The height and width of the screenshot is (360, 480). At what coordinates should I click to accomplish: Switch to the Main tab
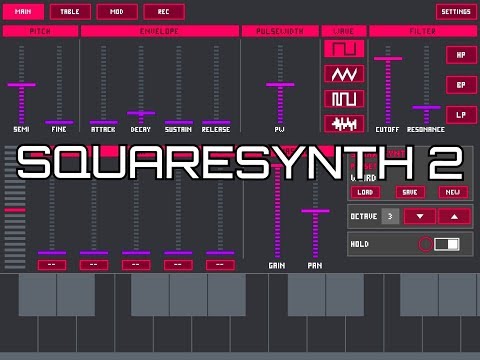pos(23,12)
